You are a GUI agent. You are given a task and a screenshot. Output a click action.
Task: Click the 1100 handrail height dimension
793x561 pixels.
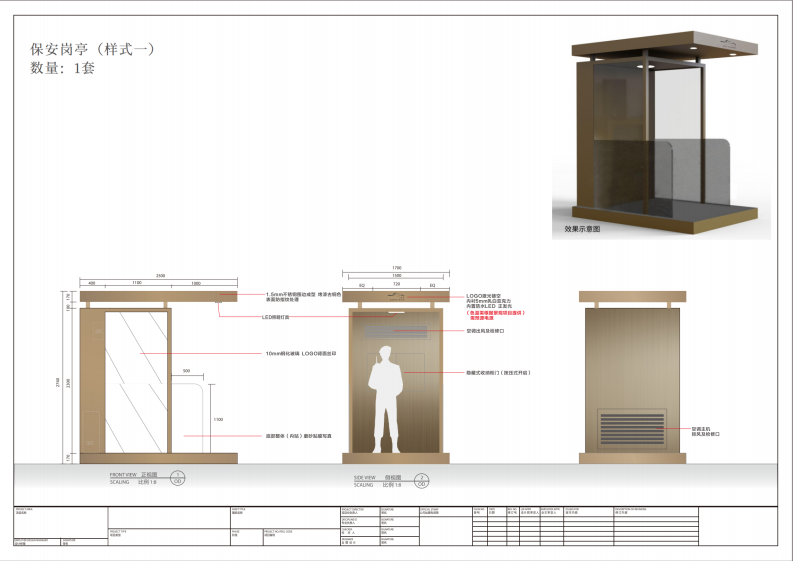tap(218, 420)
